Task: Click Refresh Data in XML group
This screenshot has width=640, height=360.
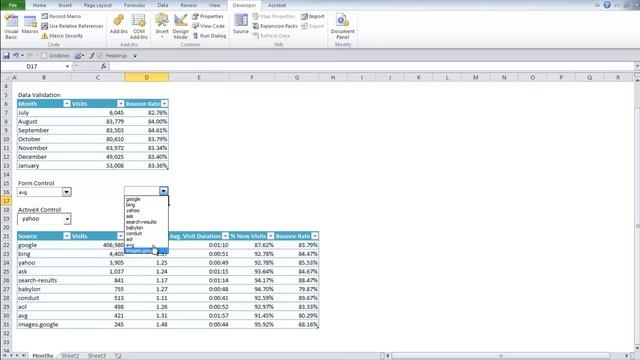Action: [271, 36]
